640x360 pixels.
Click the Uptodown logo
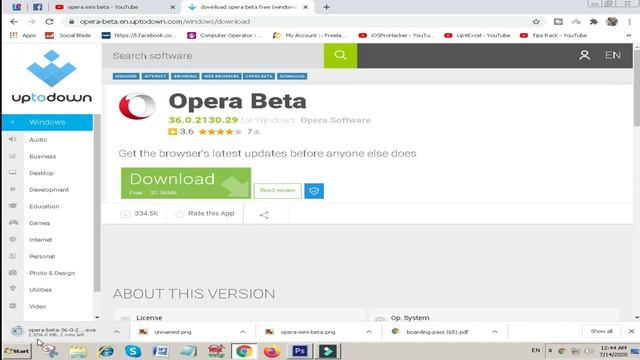(x=51, y=77)
